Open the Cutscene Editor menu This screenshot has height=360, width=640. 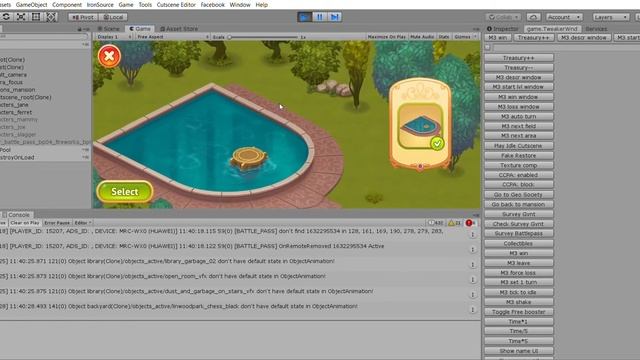176,5
